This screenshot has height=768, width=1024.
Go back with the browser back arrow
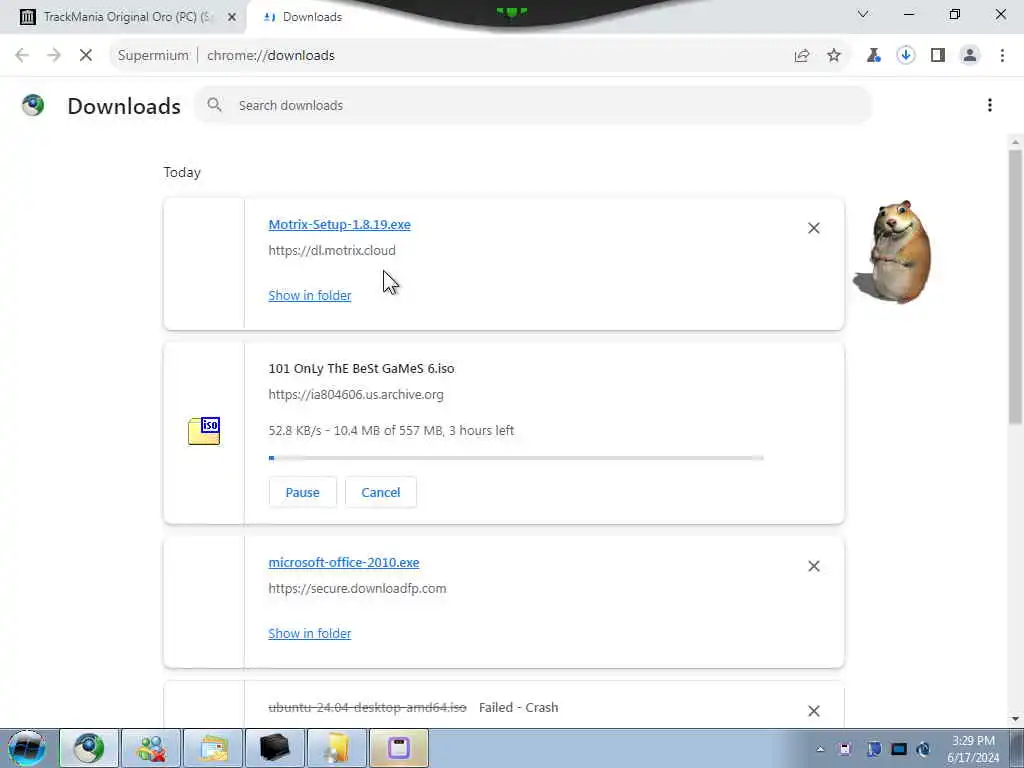[22, 56]
